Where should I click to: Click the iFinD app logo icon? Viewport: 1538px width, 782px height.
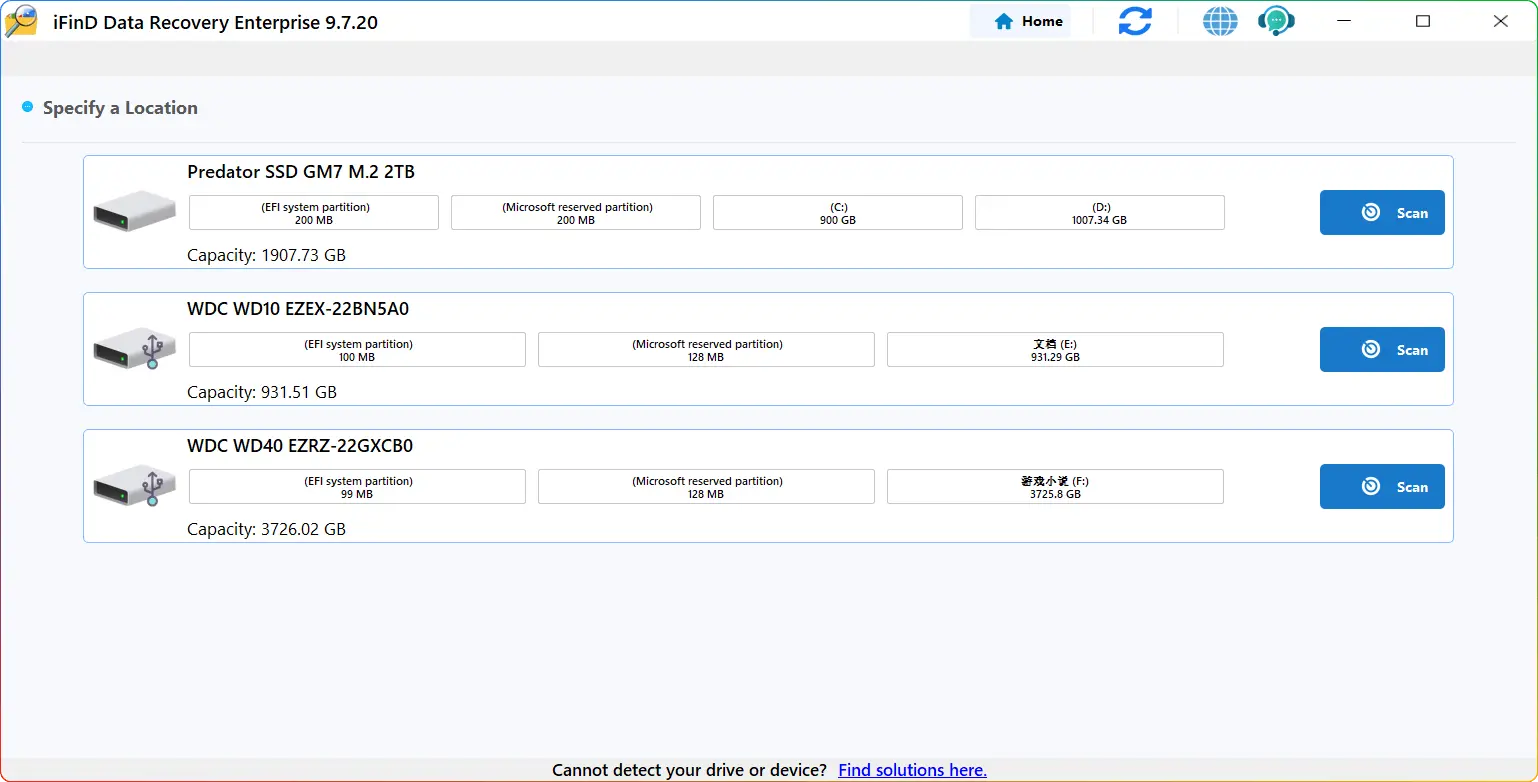coord(21,21)
